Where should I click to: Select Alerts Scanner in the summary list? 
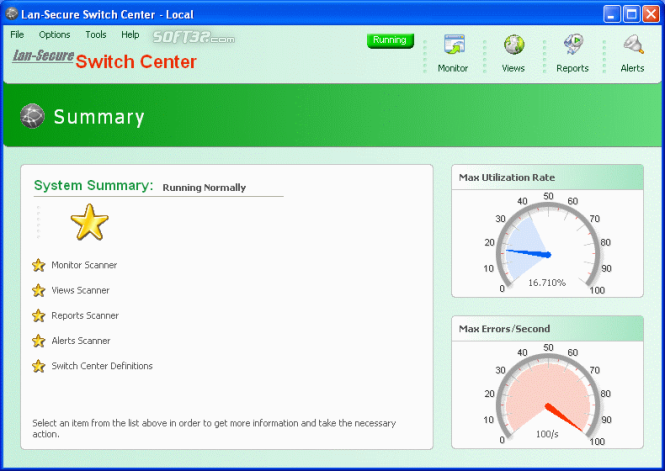[81, 341]
